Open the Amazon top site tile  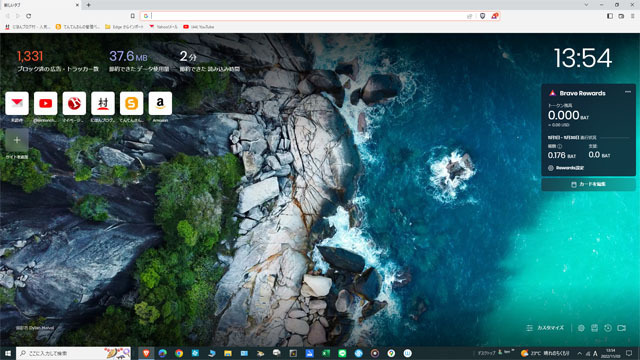[160, 103]
